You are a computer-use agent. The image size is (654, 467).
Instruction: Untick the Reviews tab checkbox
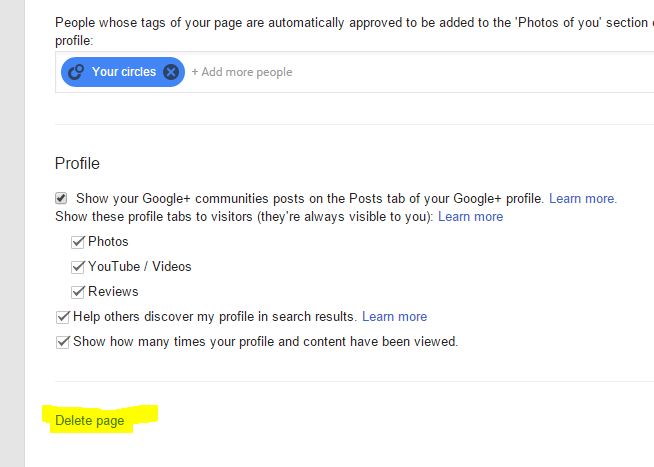pyautogui.click(x=78, y=292)
